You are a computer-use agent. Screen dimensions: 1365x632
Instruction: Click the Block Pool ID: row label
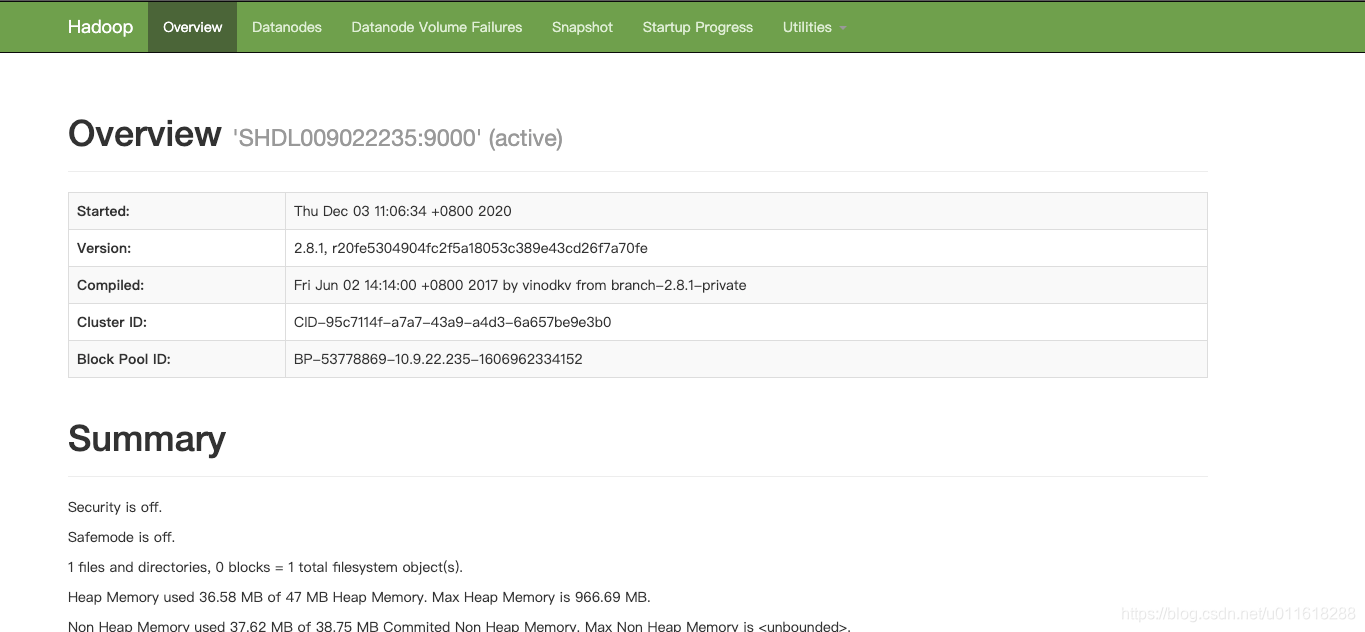pyautogui.click(x=124, y=359)
